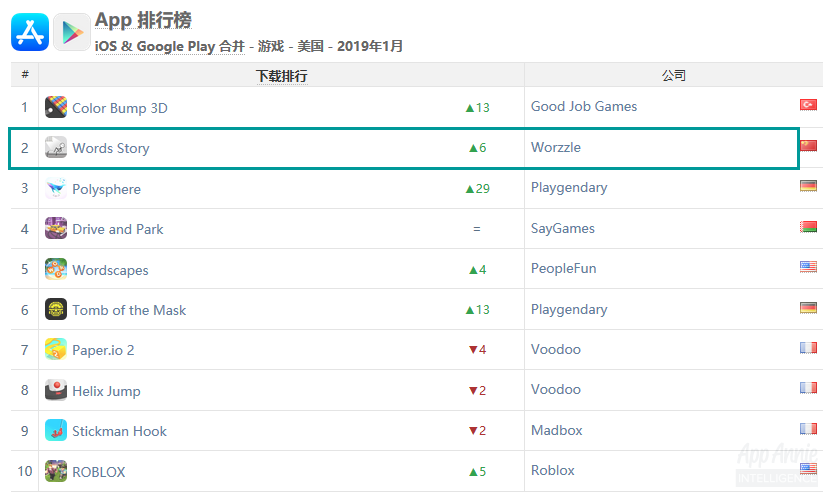Viewport: 831px width, 496px height.
Task: Select the Drive and Park icon
Action: tap(56, 228)
